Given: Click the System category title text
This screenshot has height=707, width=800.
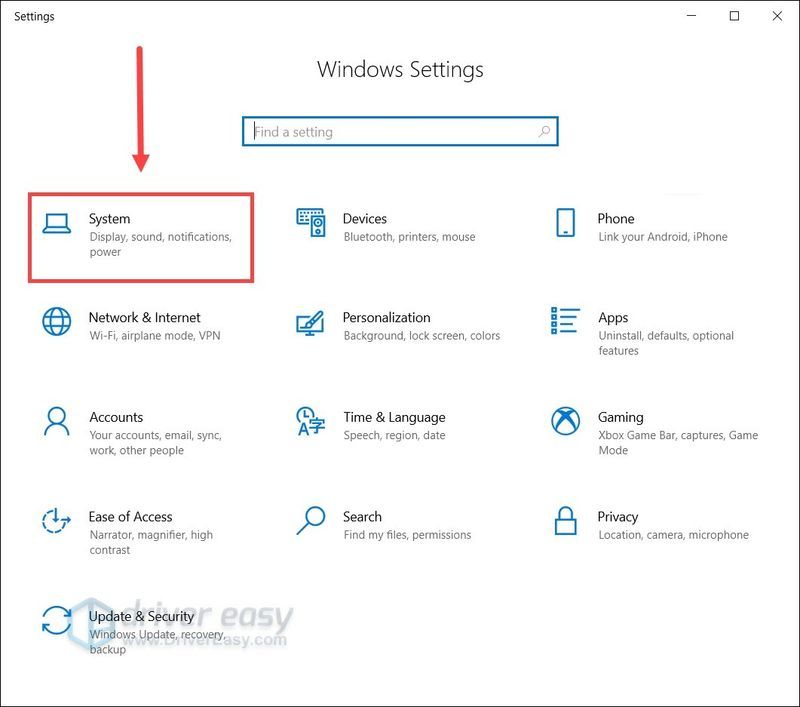Looking at the screenshot, I should point(109,218).
